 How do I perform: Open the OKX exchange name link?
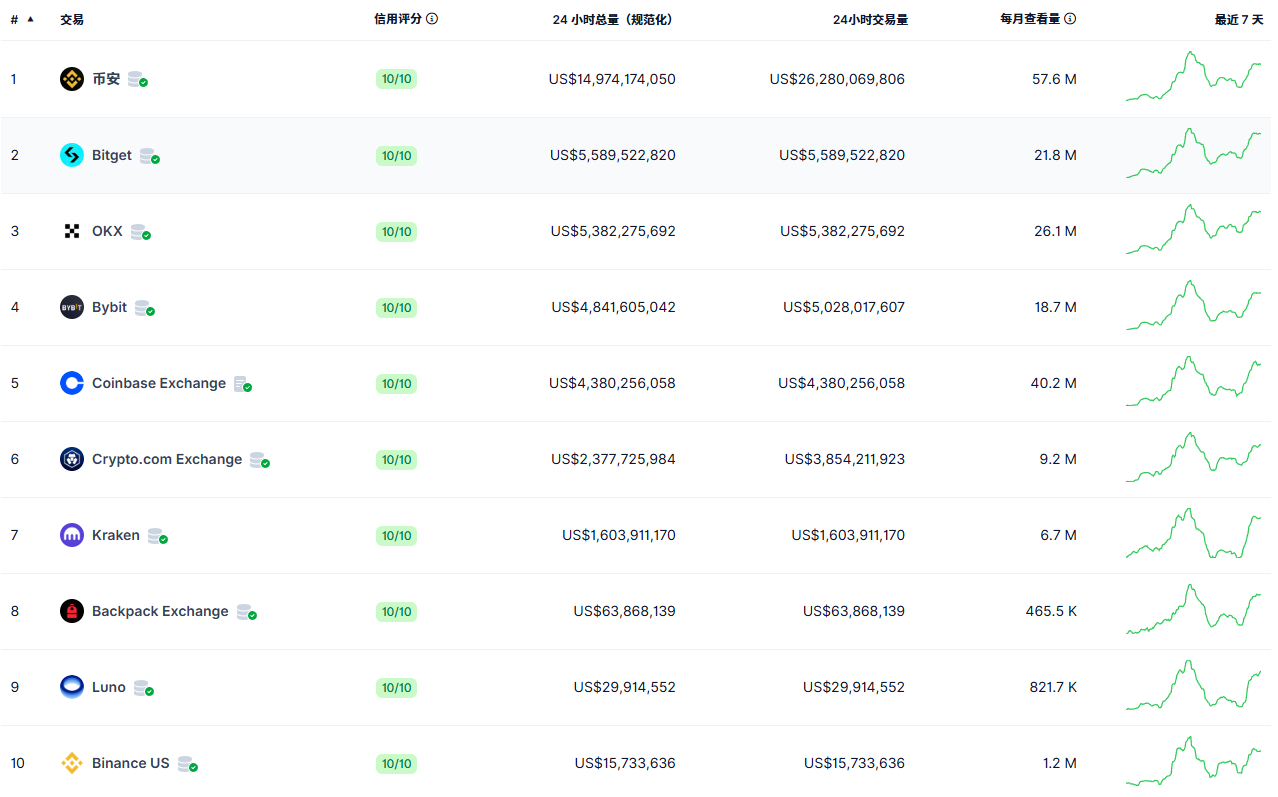(x=107, y=231)
